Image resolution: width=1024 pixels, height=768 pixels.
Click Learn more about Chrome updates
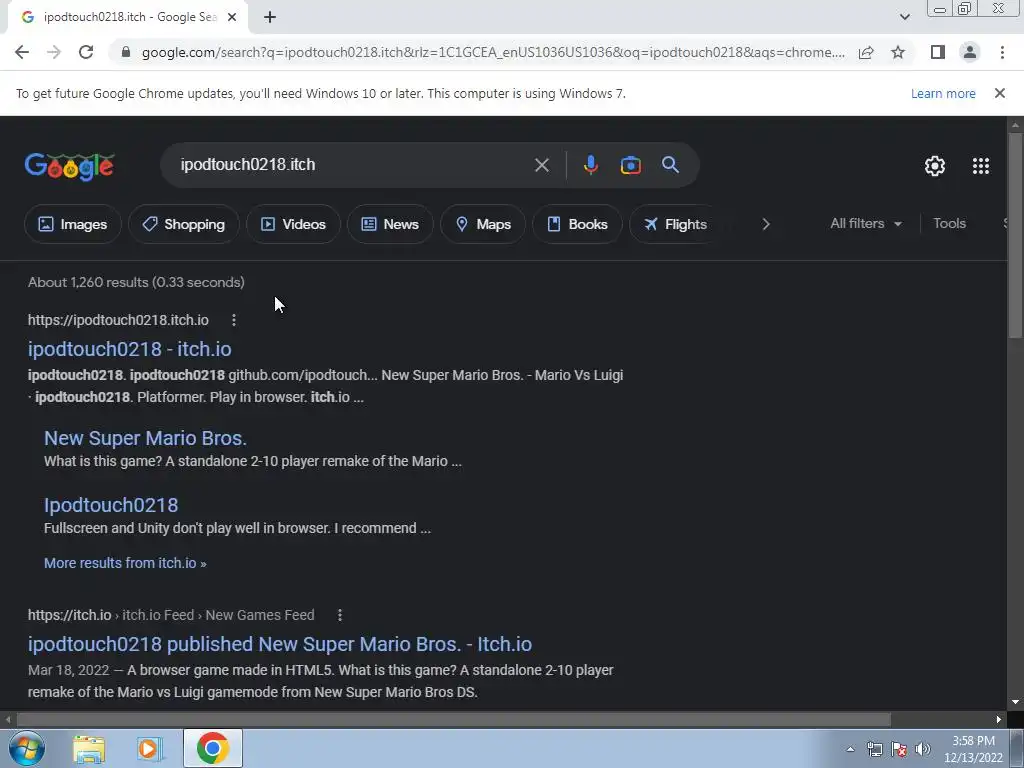tap(943, 93)
